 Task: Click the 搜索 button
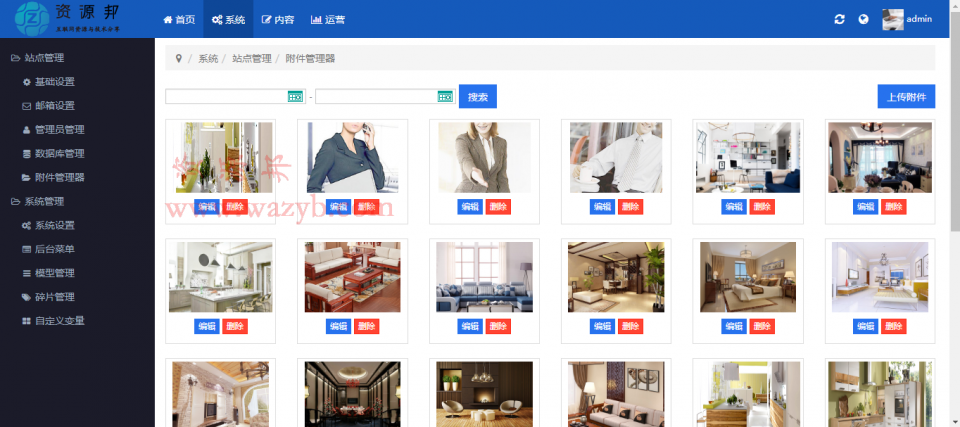click(x=478, y=97)
